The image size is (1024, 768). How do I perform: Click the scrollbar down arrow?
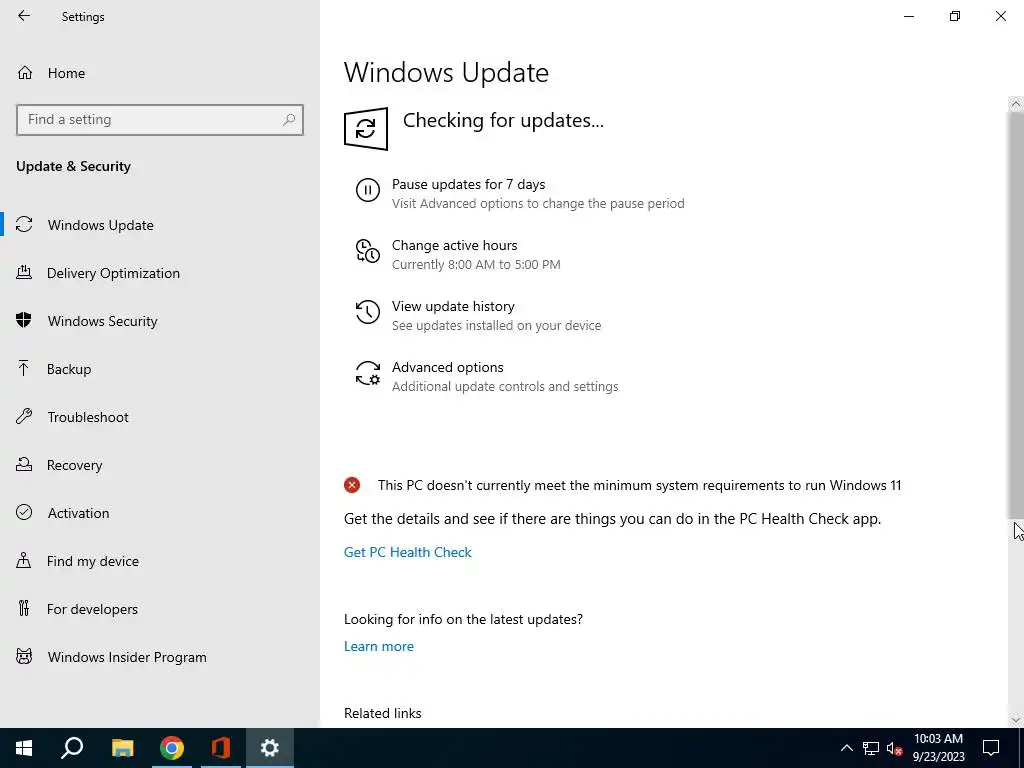(1016, 720)
